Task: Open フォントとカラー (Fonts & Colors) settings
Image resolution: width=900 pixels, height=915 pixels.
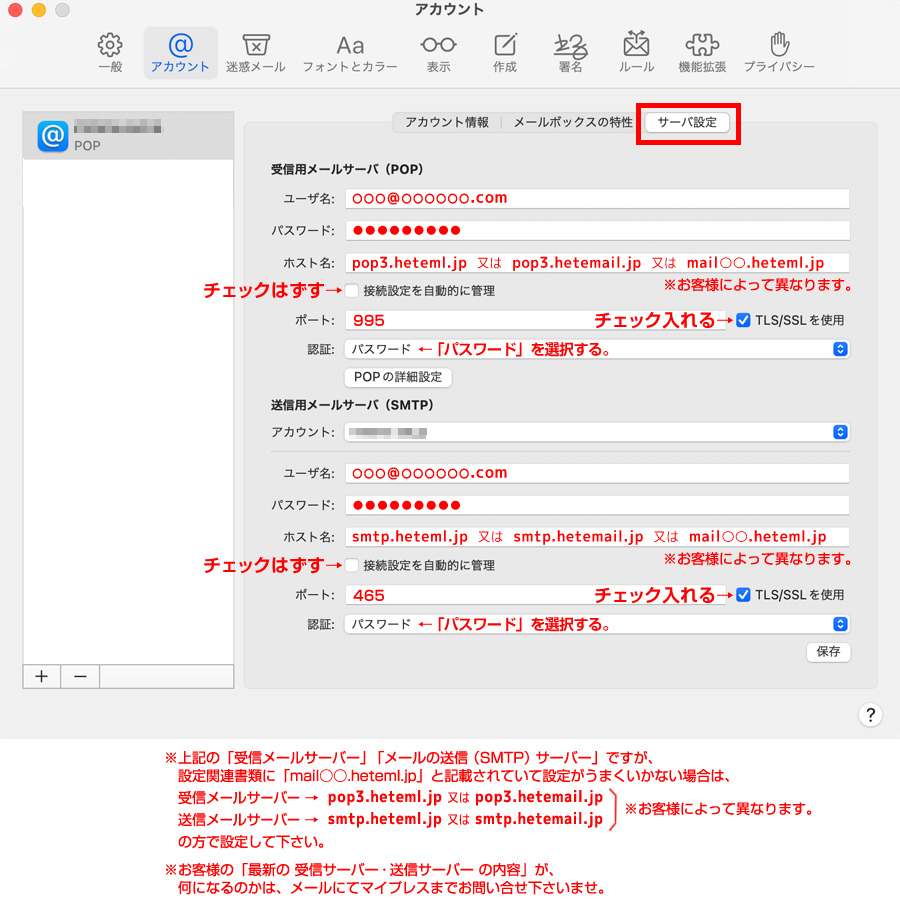Action: (349, 52)
